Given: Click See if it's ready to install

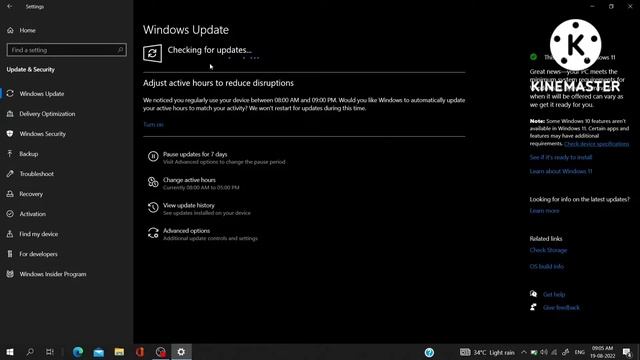Looking at the screenshot, I should (560, 157).
